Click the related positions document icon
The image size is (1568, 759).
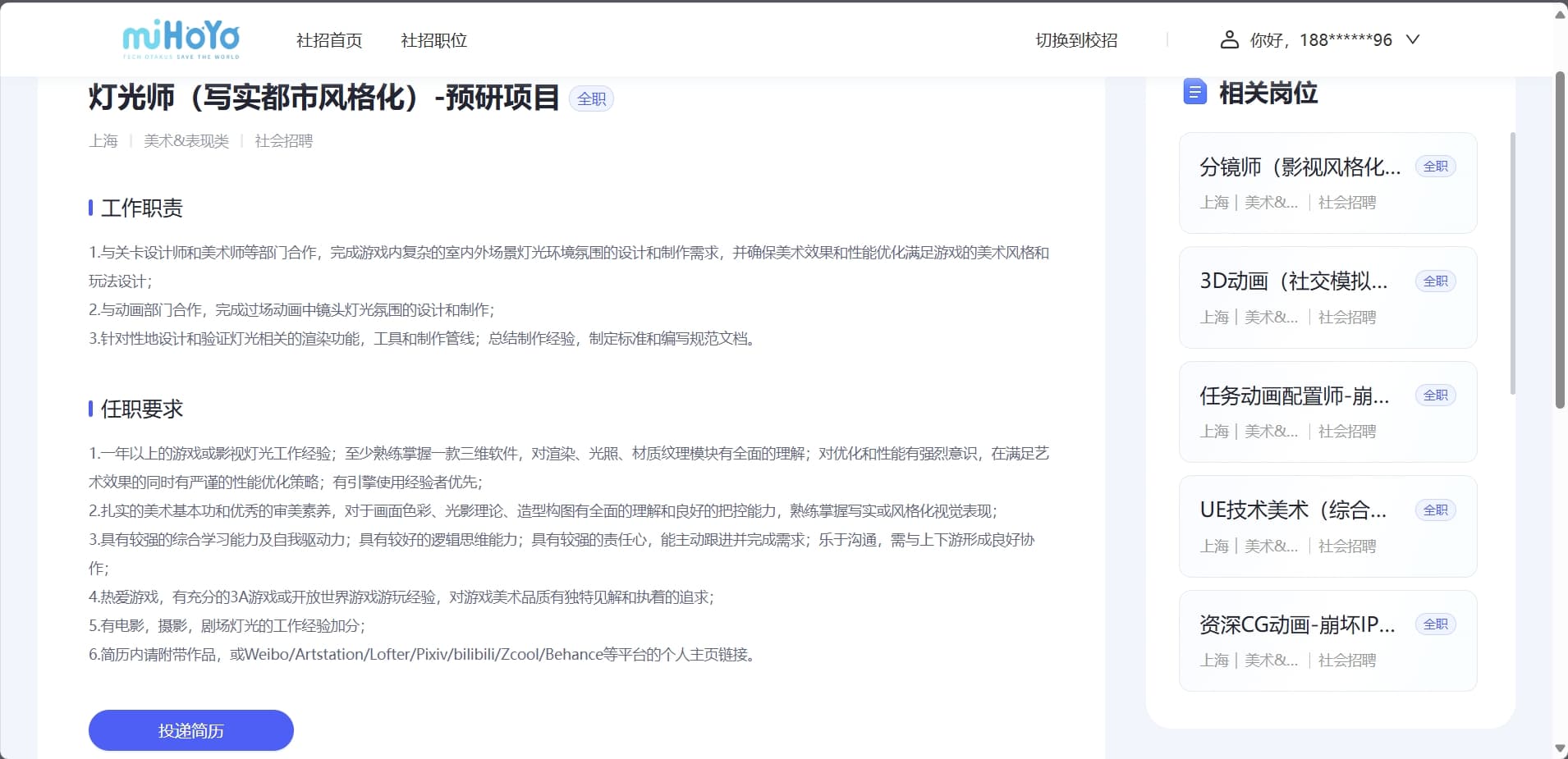[x=1194, y=92]
